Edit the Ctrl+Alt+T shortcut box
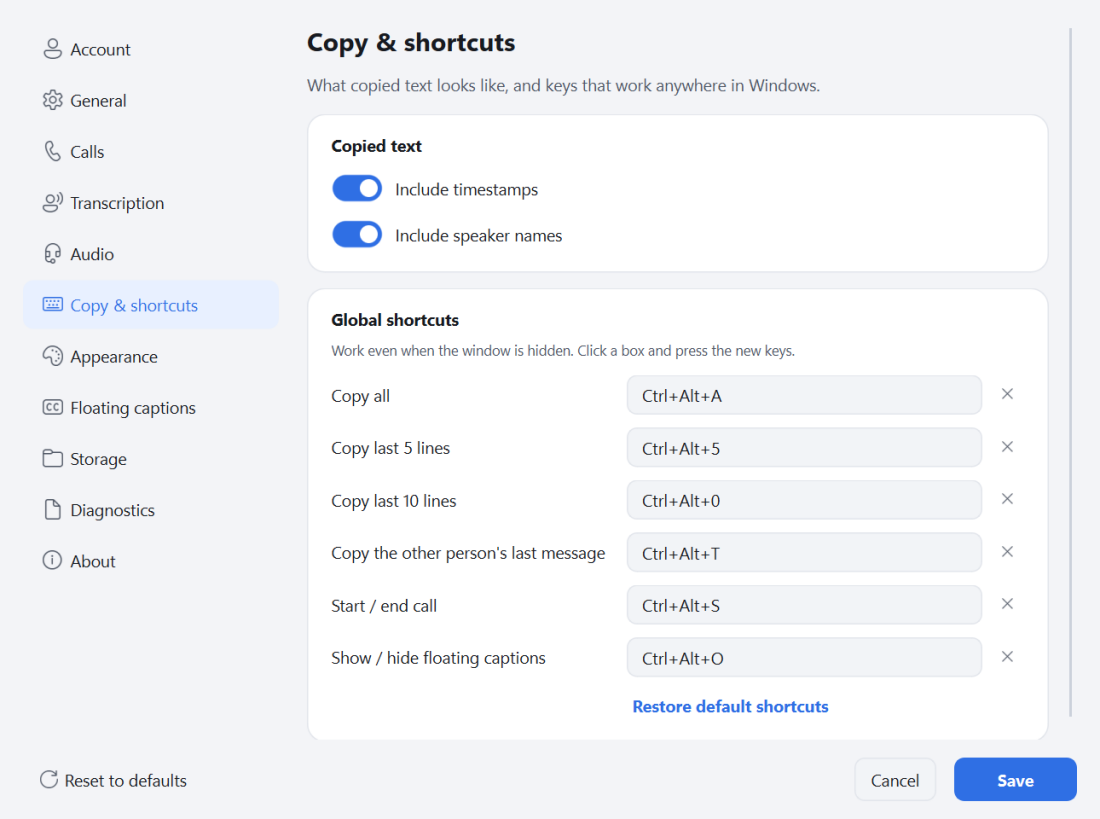This screenshot has height=819, width=1100. [804, 553]
